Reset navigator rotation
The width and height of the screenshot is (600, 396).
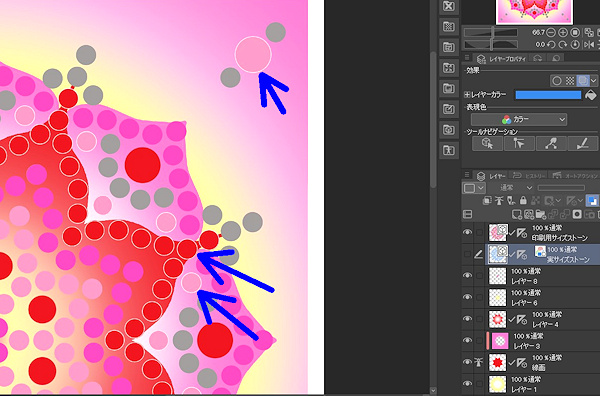click(x=575, y=45)
